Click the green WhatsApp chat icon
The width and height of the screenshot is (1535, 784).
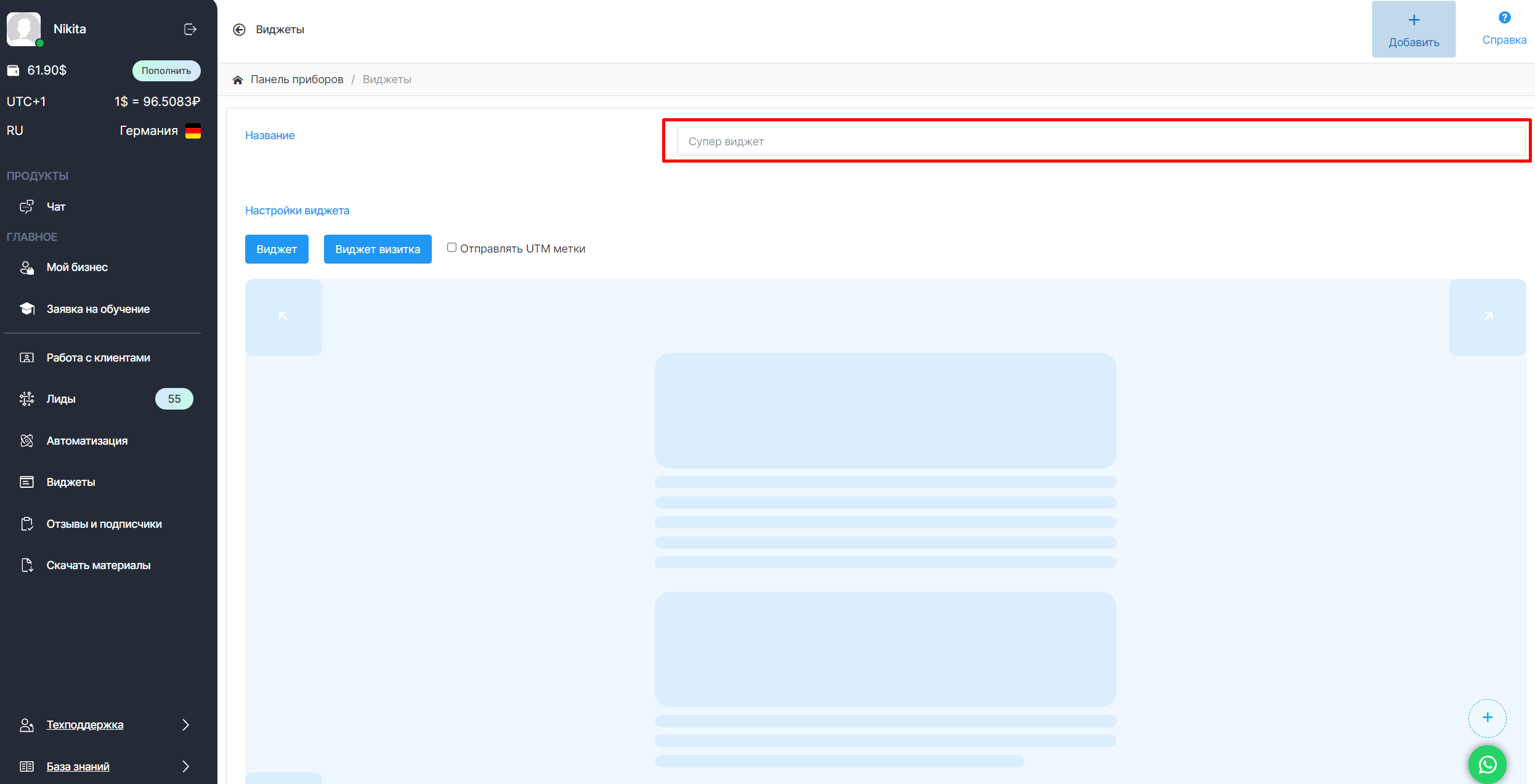[x=1487, y=764]
